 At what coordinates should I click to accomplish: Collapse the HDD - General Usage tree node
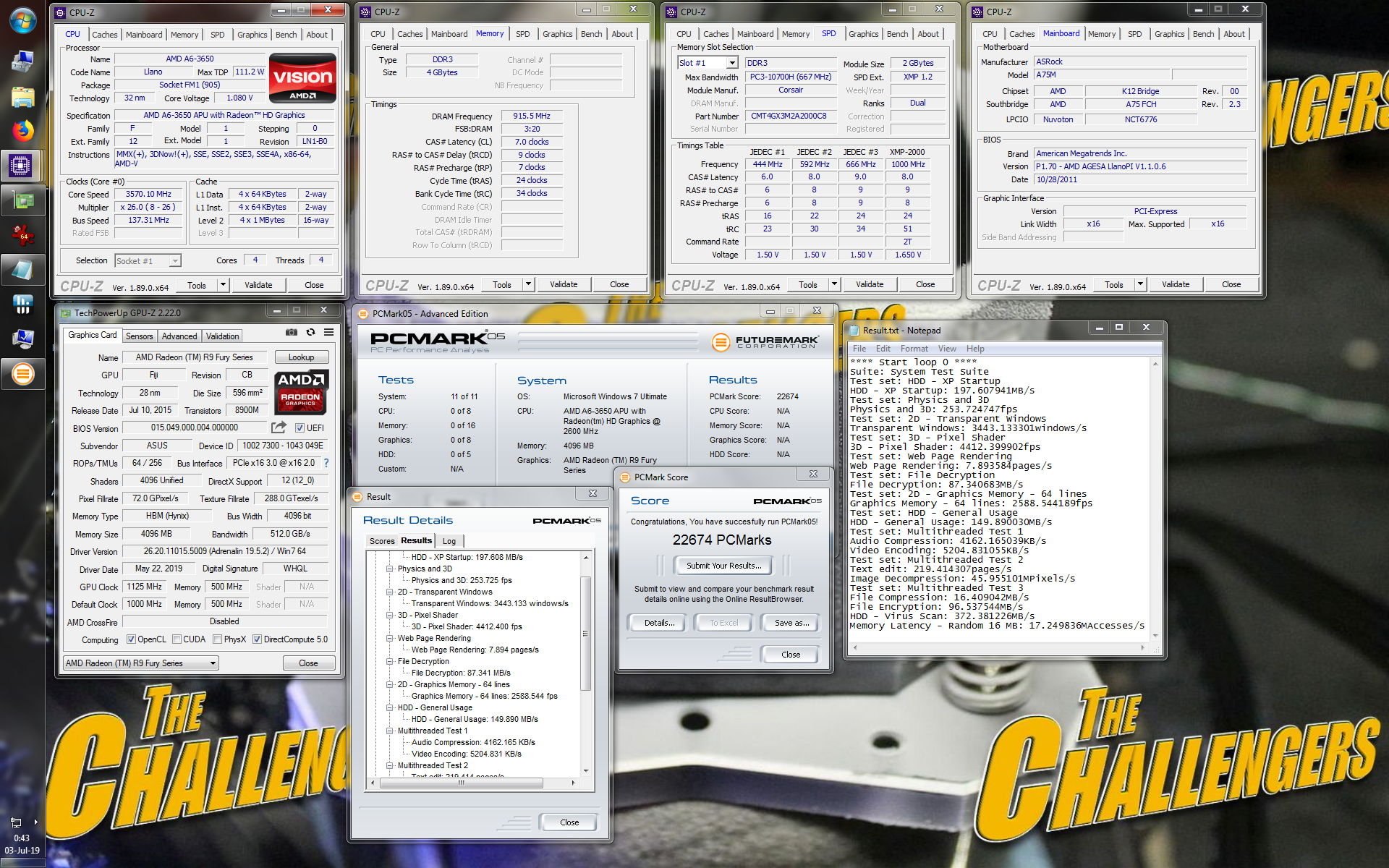pos(390,708)
